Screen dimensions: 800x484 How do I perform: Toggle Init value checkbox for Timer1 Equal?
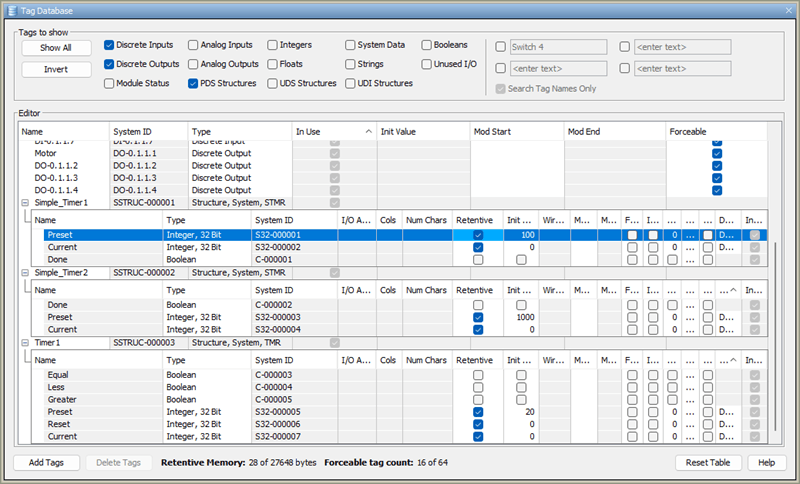coord(521,375)
